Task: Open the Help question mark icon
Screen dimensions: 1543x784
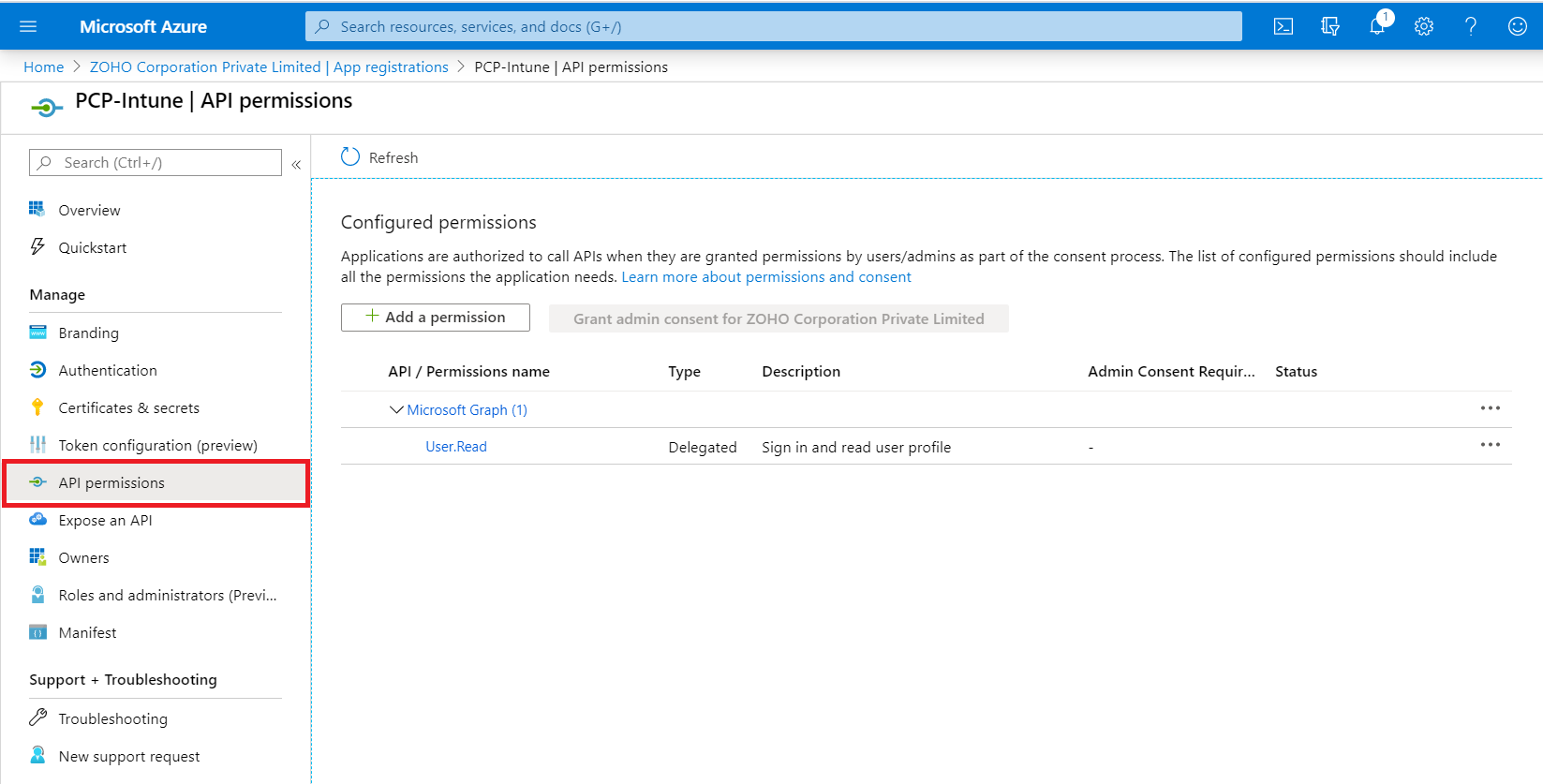Action: pyautogui.click(x=1471, y=26)
